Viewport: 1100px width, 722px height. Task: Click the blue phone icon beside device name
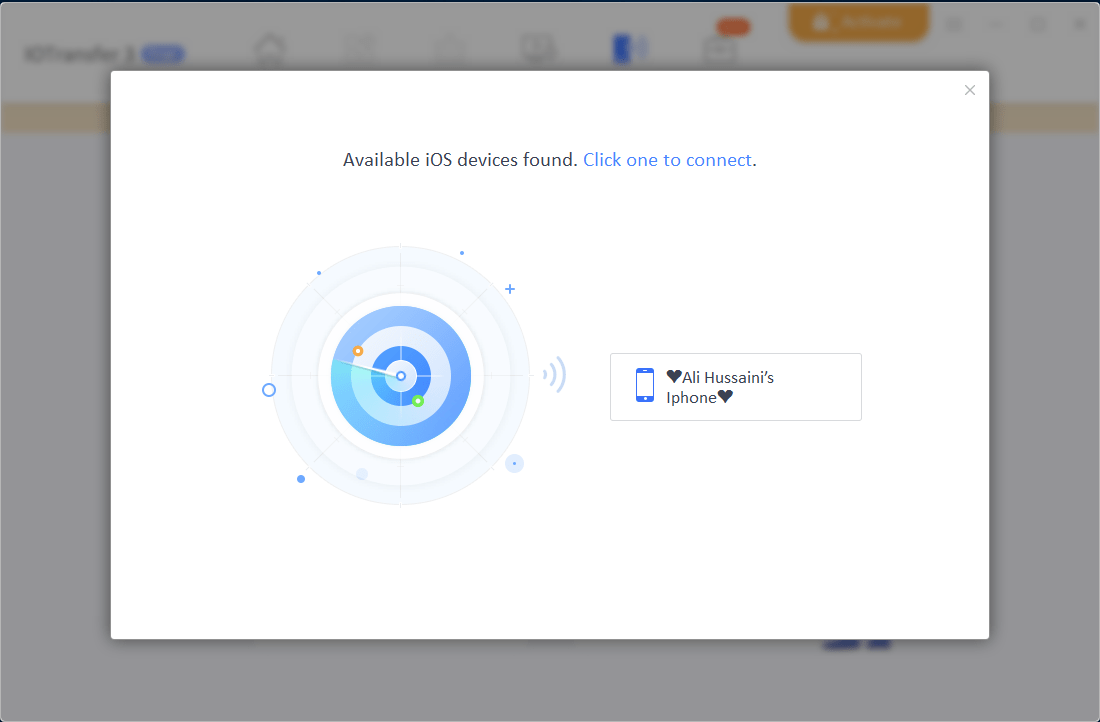click(645, 385)
